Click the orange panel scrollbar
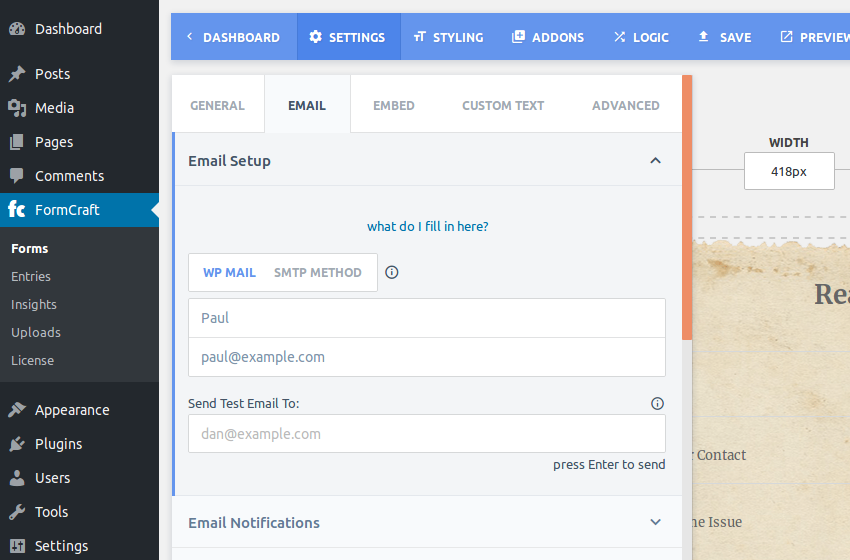850x560 pixels. pos(687,207)
